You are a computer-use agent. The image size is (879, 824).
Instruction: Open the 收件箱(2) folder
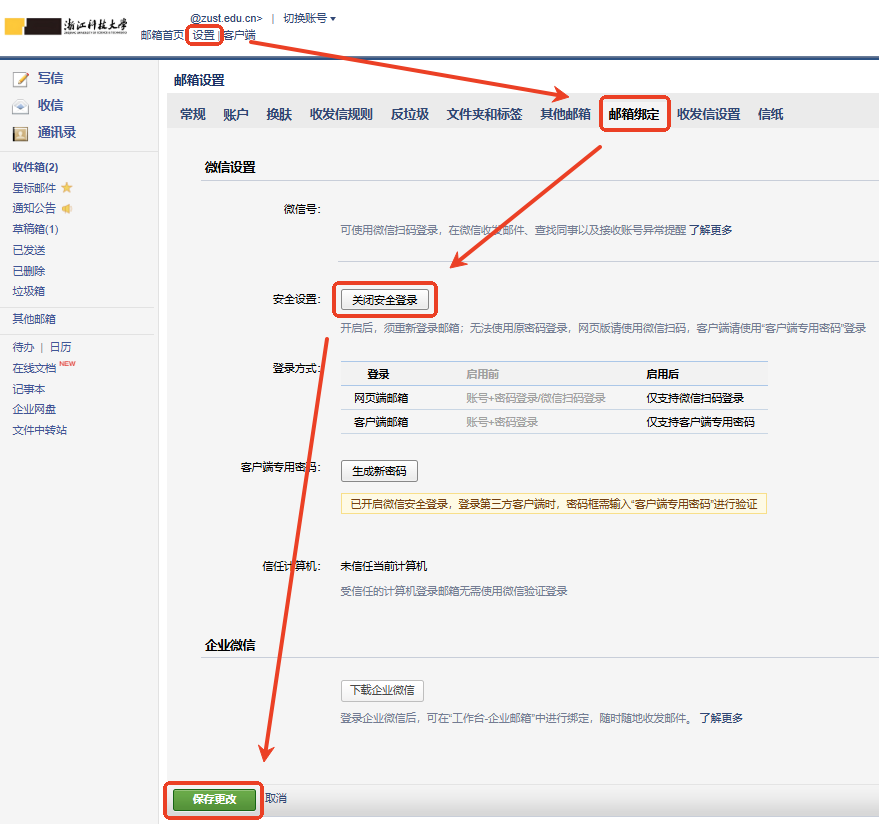(x=35, y=167)
